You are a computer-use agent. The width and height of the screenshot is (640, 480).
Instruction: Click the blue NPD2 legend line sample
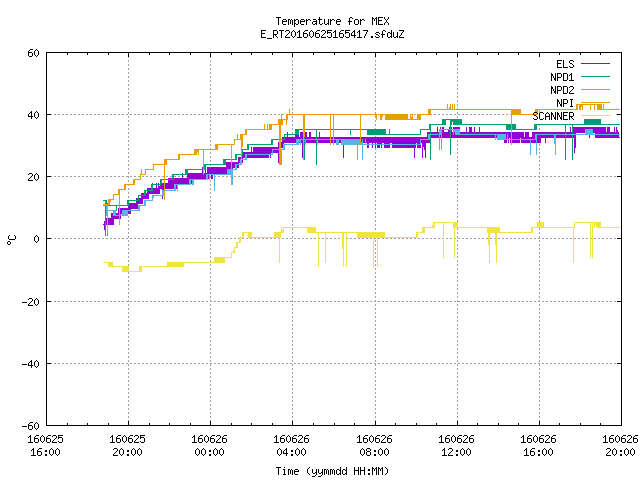[595, 89]
